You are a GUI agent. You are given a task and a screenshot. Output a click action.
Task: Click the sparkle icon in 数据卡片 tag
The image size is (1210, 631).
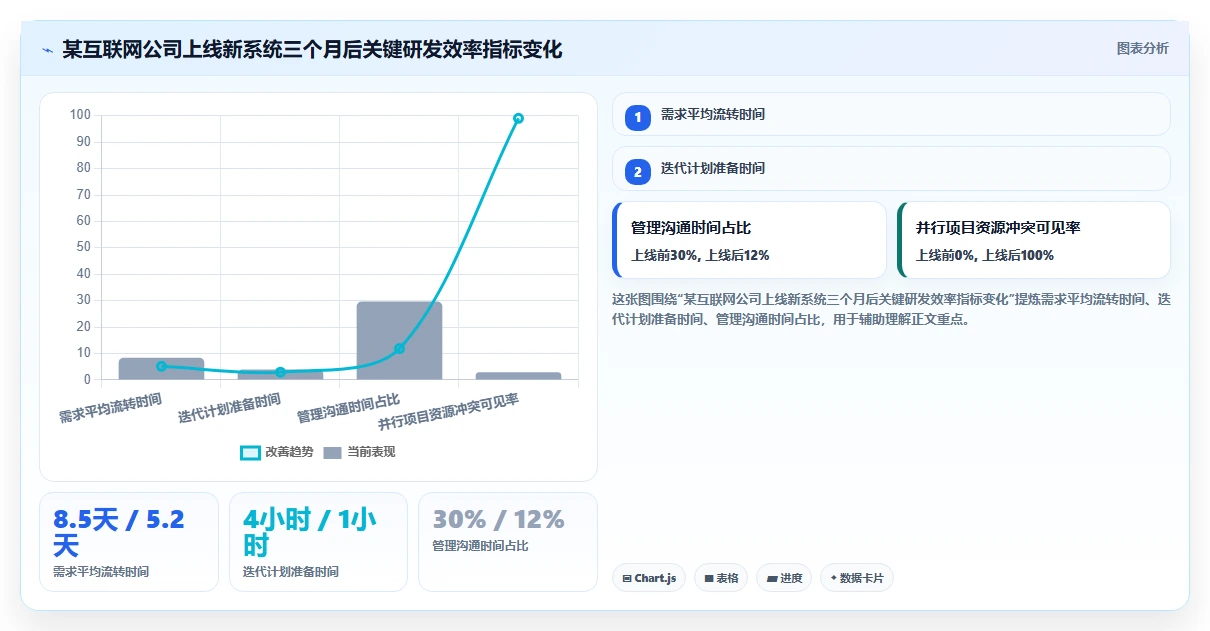[x=834, y=578]
